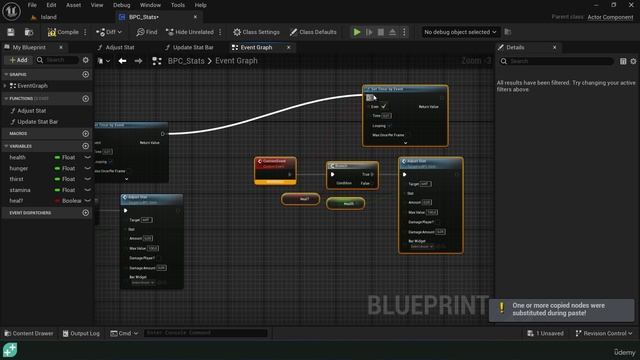
Task: Open Compile options menu dots
Action: point(85,32)
